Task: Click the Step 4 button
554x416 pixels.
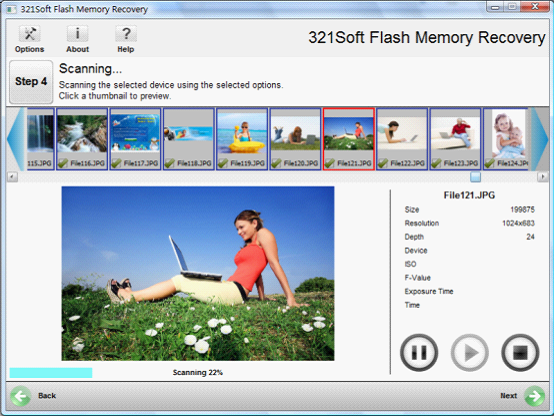Action: [x=31, y=82]
